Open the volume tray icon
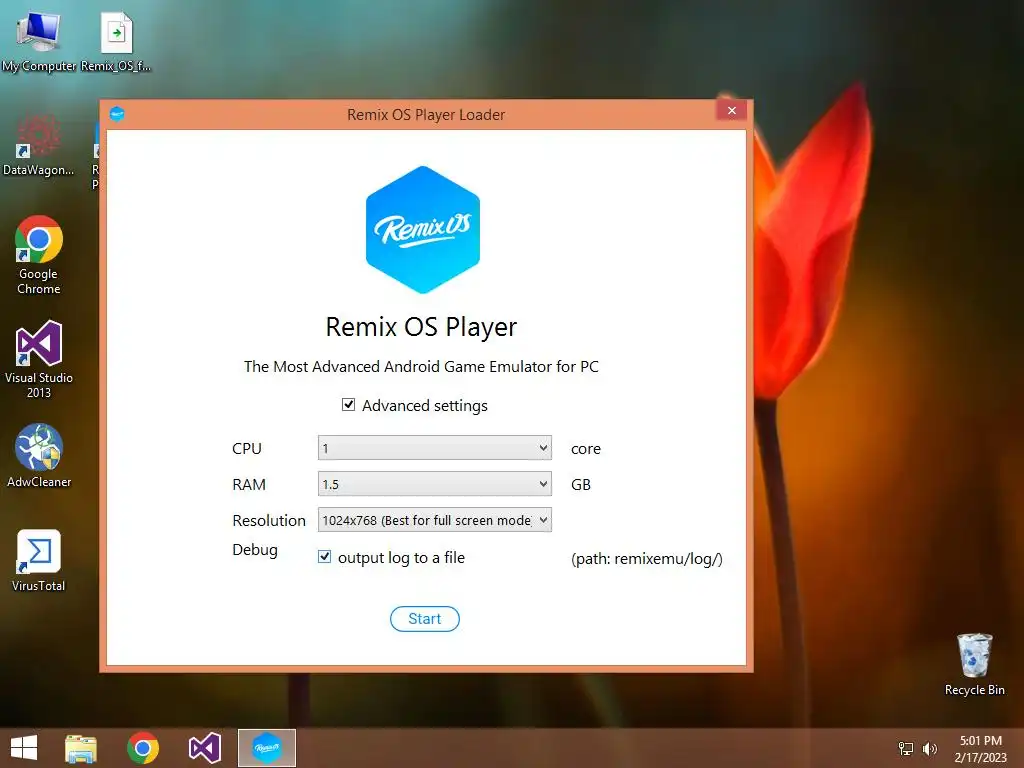 point(929,748)
